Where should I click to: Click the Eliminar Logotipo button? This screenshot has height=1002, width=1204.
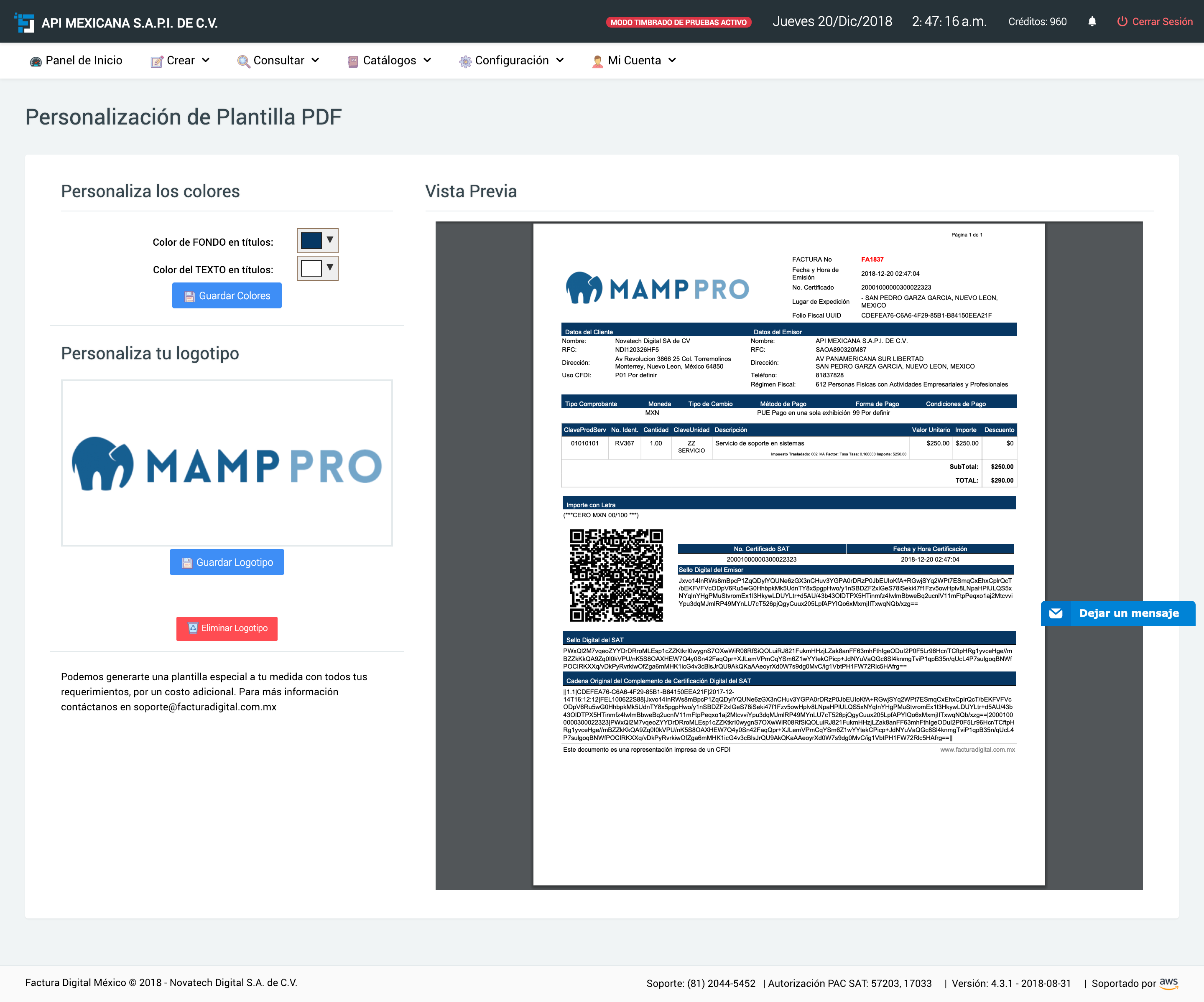click(x=227, y=628)
